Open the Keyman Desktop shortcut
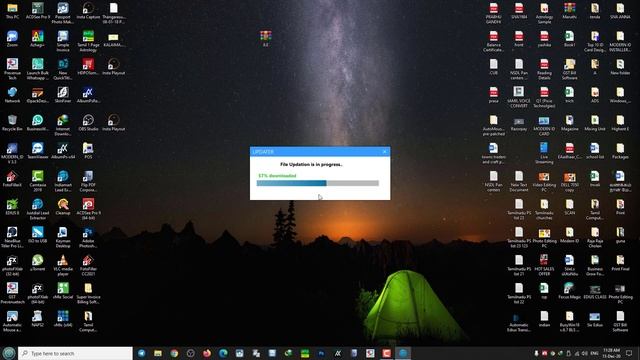This screenshot has height=360, width=640. [x=63, y=238]
